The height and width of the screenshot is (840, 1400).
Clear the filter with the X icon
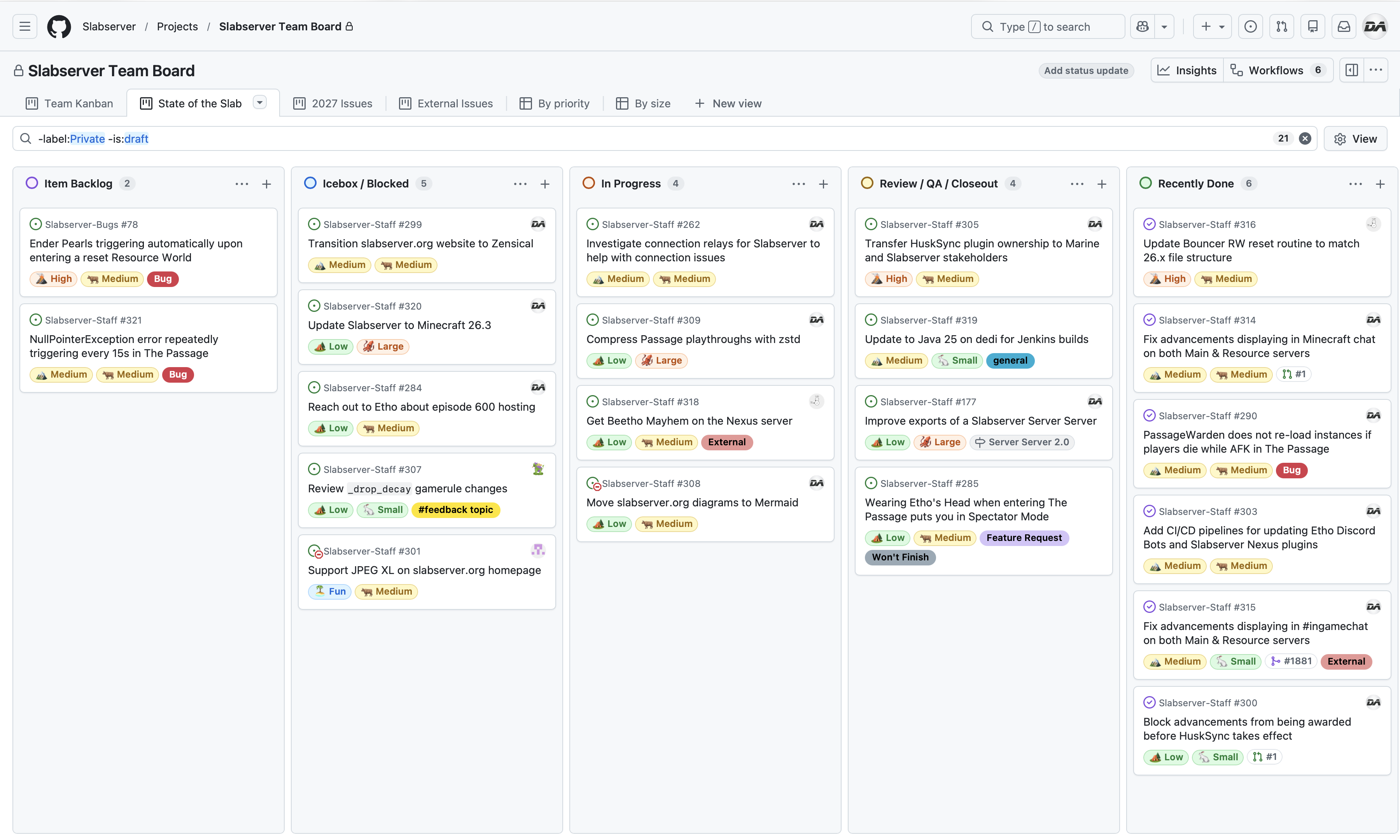pos(1305,139)
